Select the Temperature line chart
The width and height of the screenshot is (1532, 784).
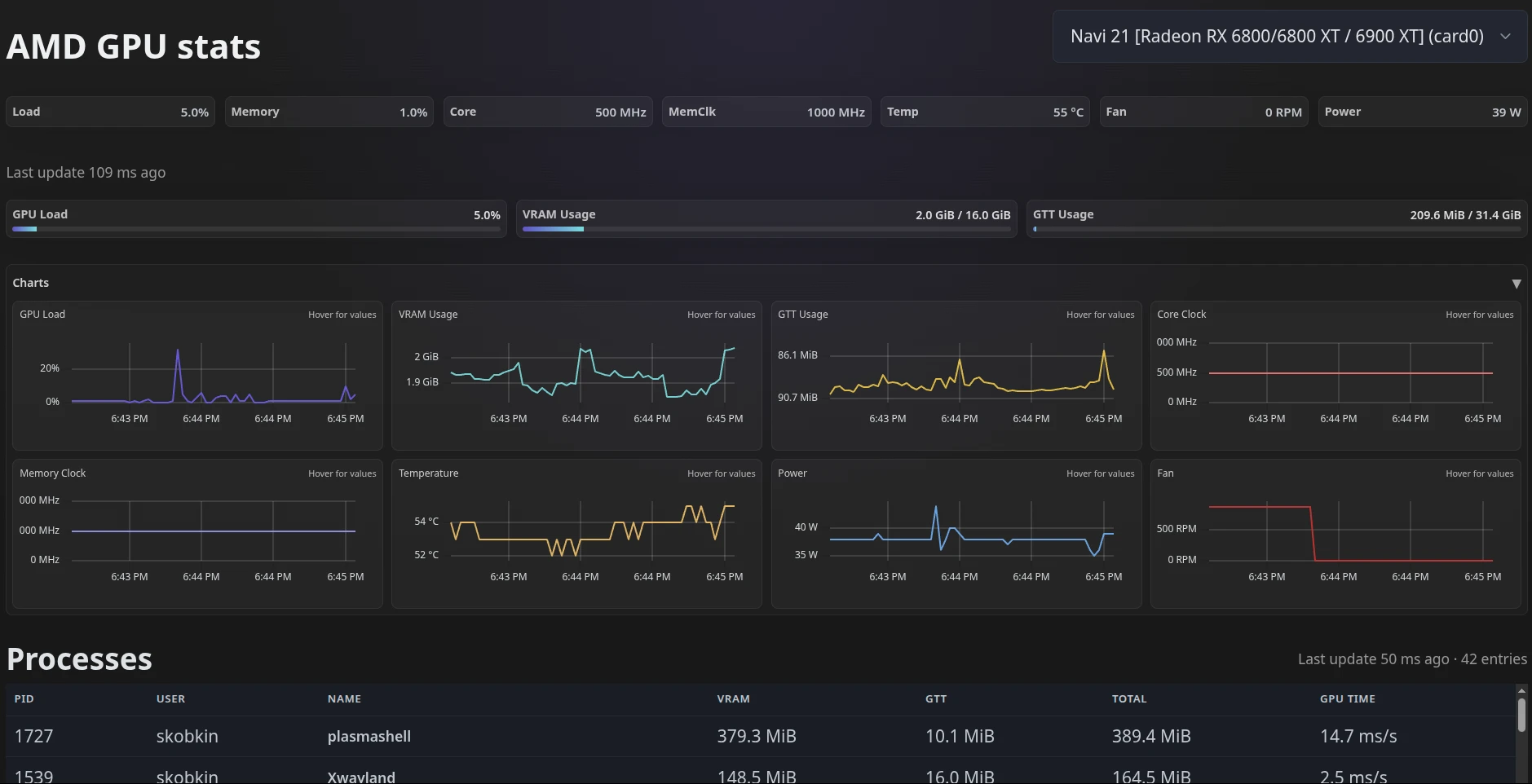point(576,534)
